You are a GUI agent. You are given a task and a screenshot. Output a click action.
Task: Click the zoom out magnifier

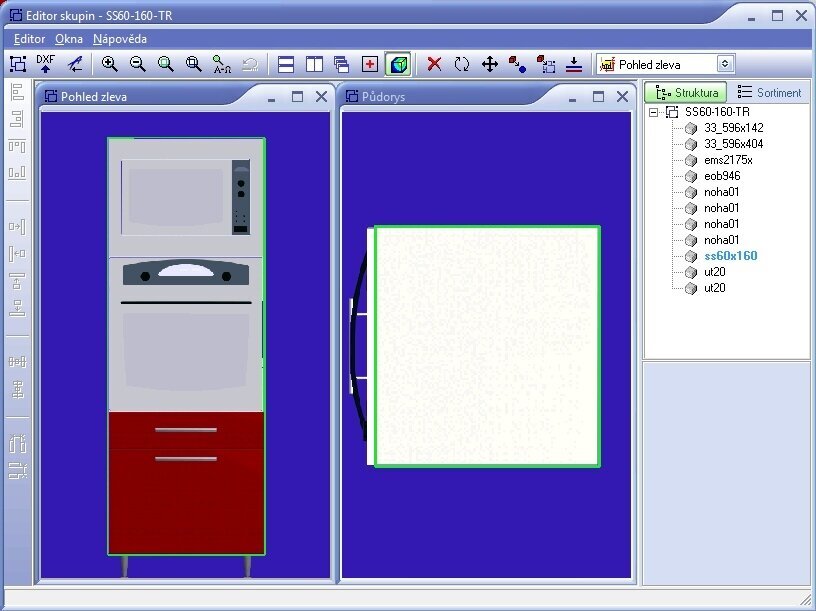[138, 64]
